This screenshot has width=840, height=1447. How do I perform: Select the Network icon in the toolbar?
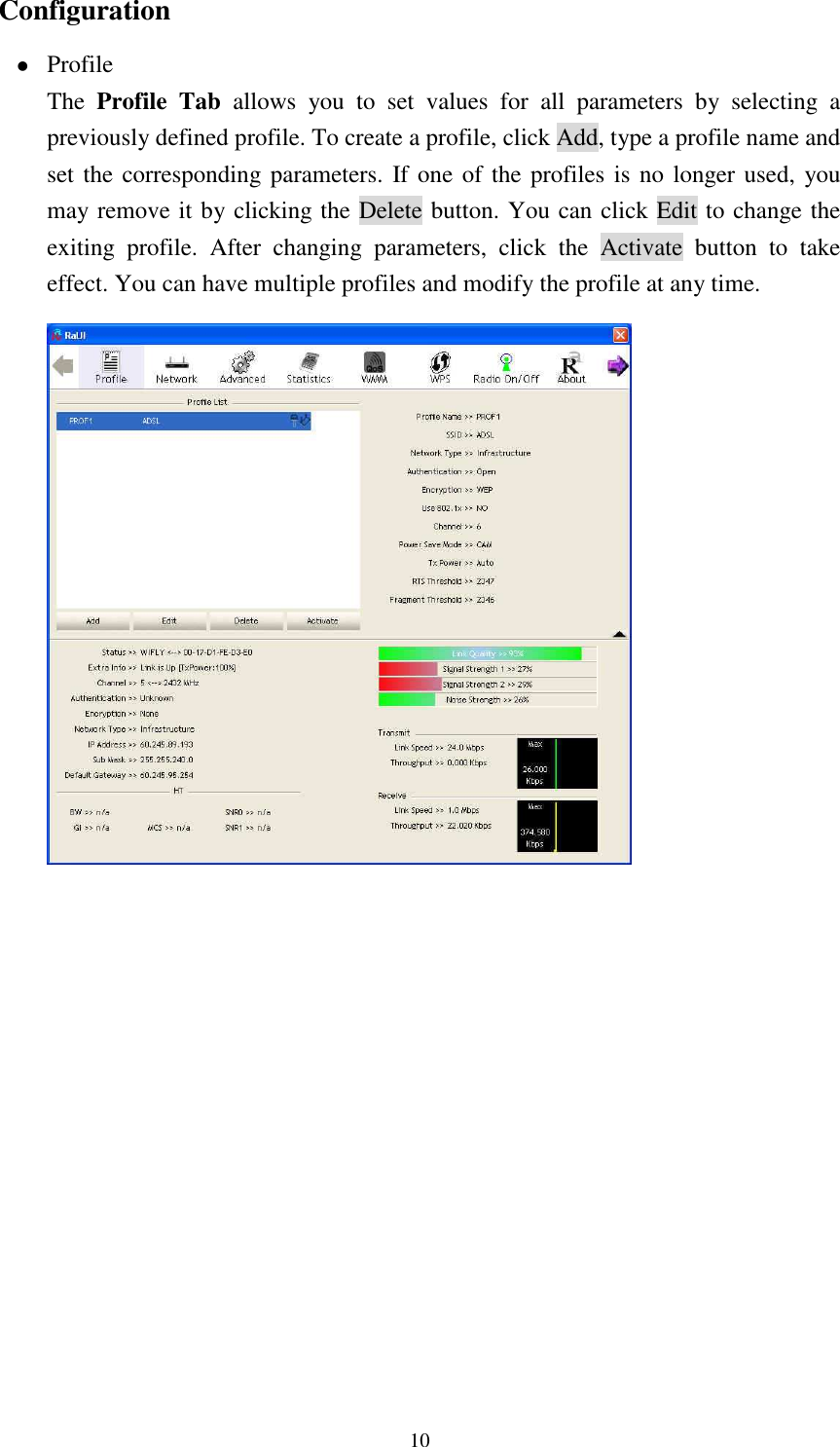point(176,367)
